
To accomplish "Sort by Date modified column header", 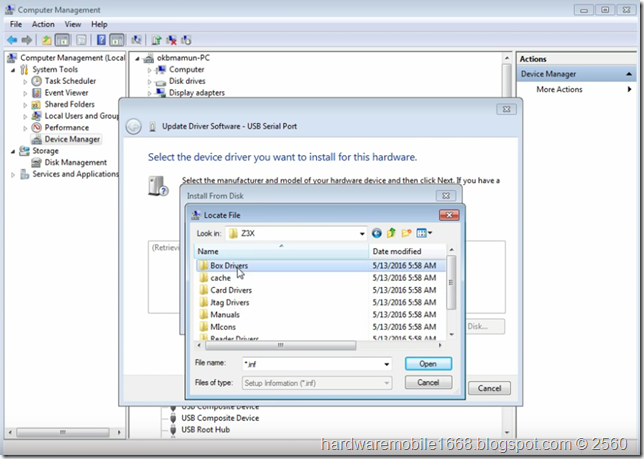I will click(407, 251).
